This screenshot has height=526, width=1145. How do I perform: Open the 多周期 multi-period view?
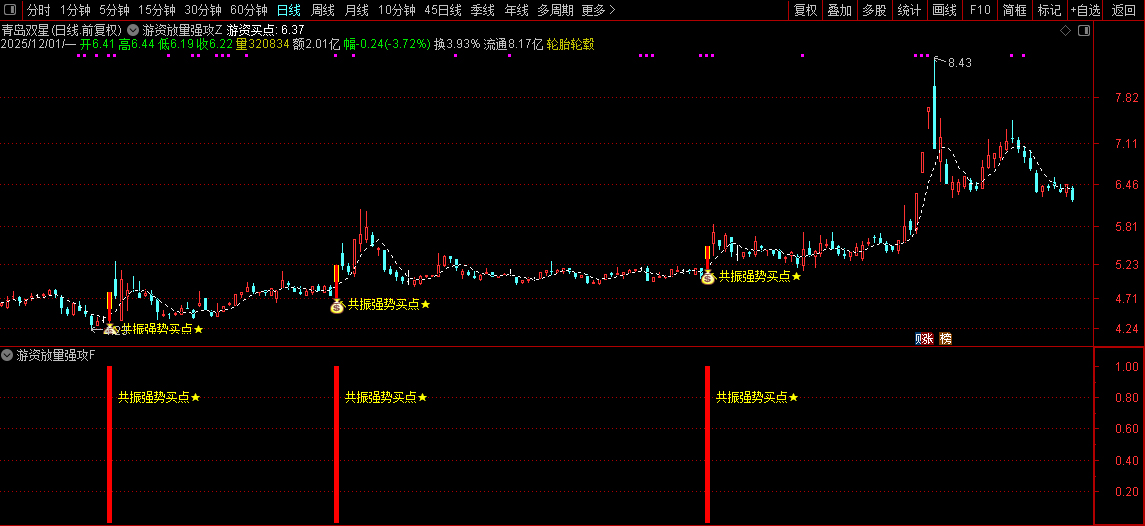click(556, 10)
